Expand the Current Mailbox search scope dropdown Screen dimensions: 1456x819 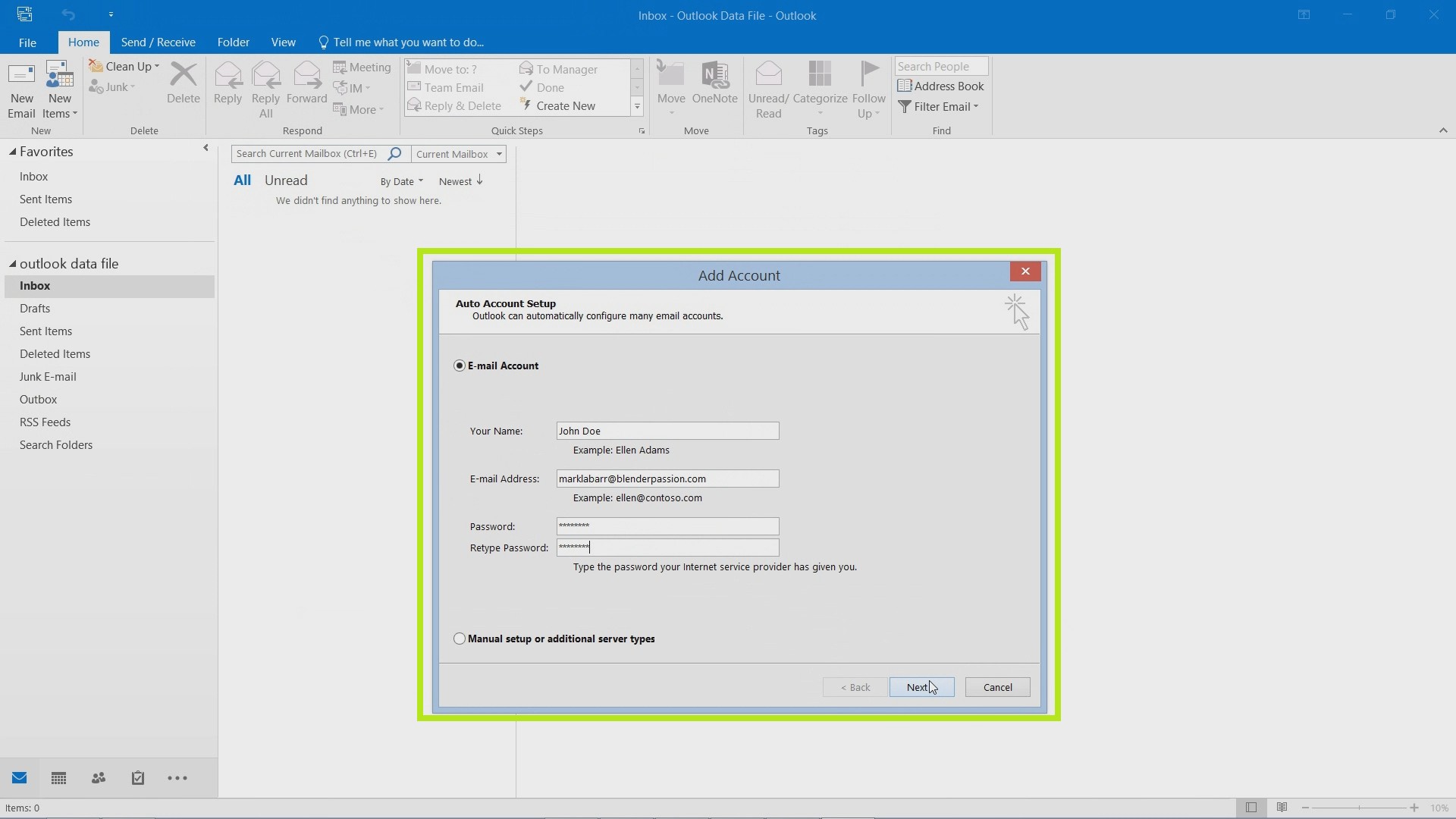tap(499, 154)
